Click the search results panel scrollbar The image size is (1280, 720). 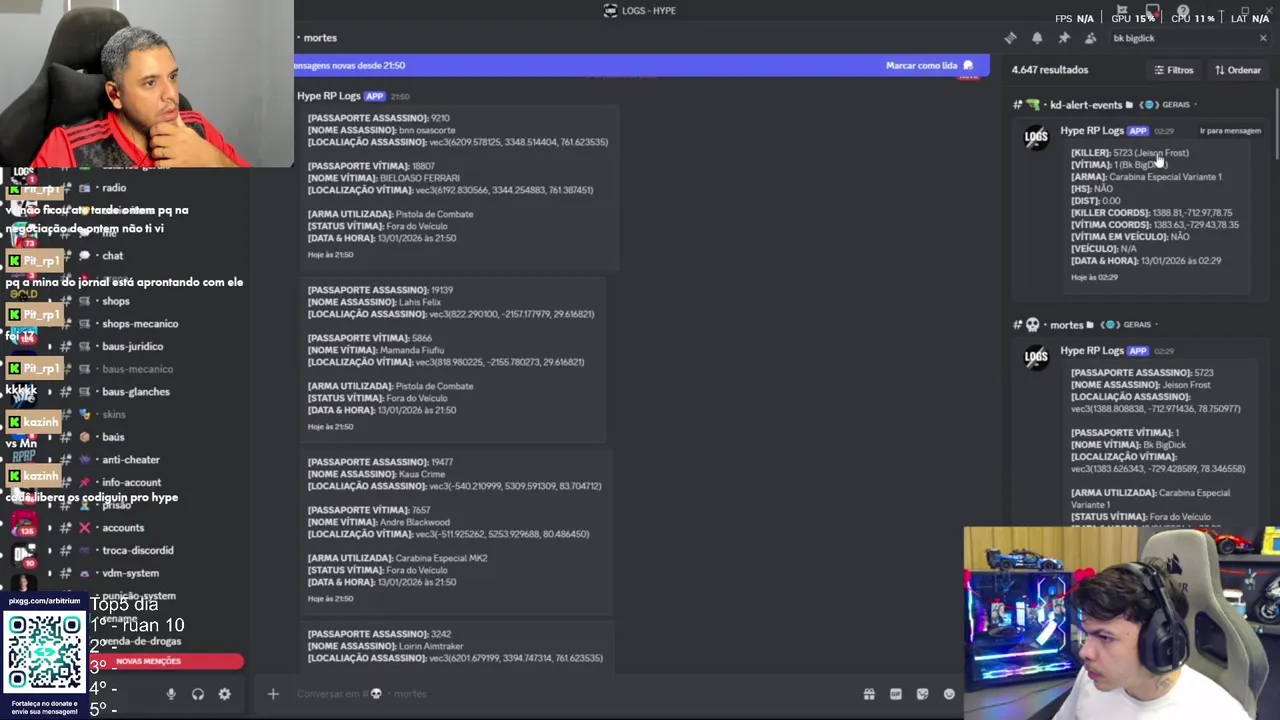pyautogui.click(x=1276, y=125)
